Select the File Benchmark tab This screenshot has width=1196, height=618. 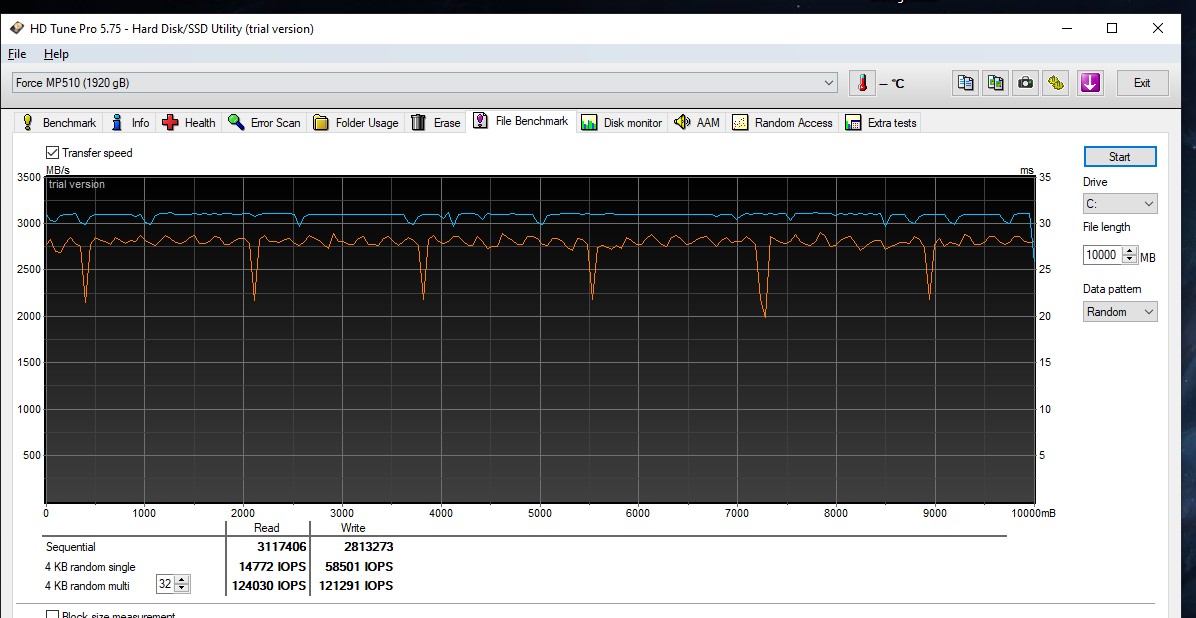[x=521, y=121]
